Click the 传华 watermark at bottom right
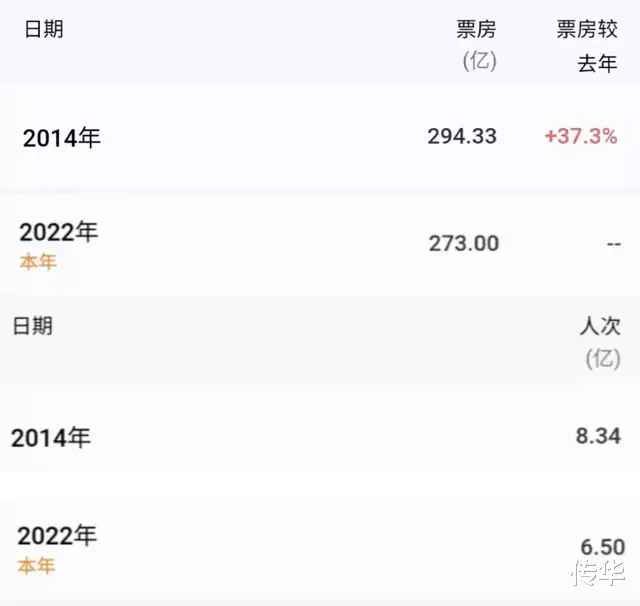Image resolution: width=640 pixels, height=606 pixels. point(599,573)
